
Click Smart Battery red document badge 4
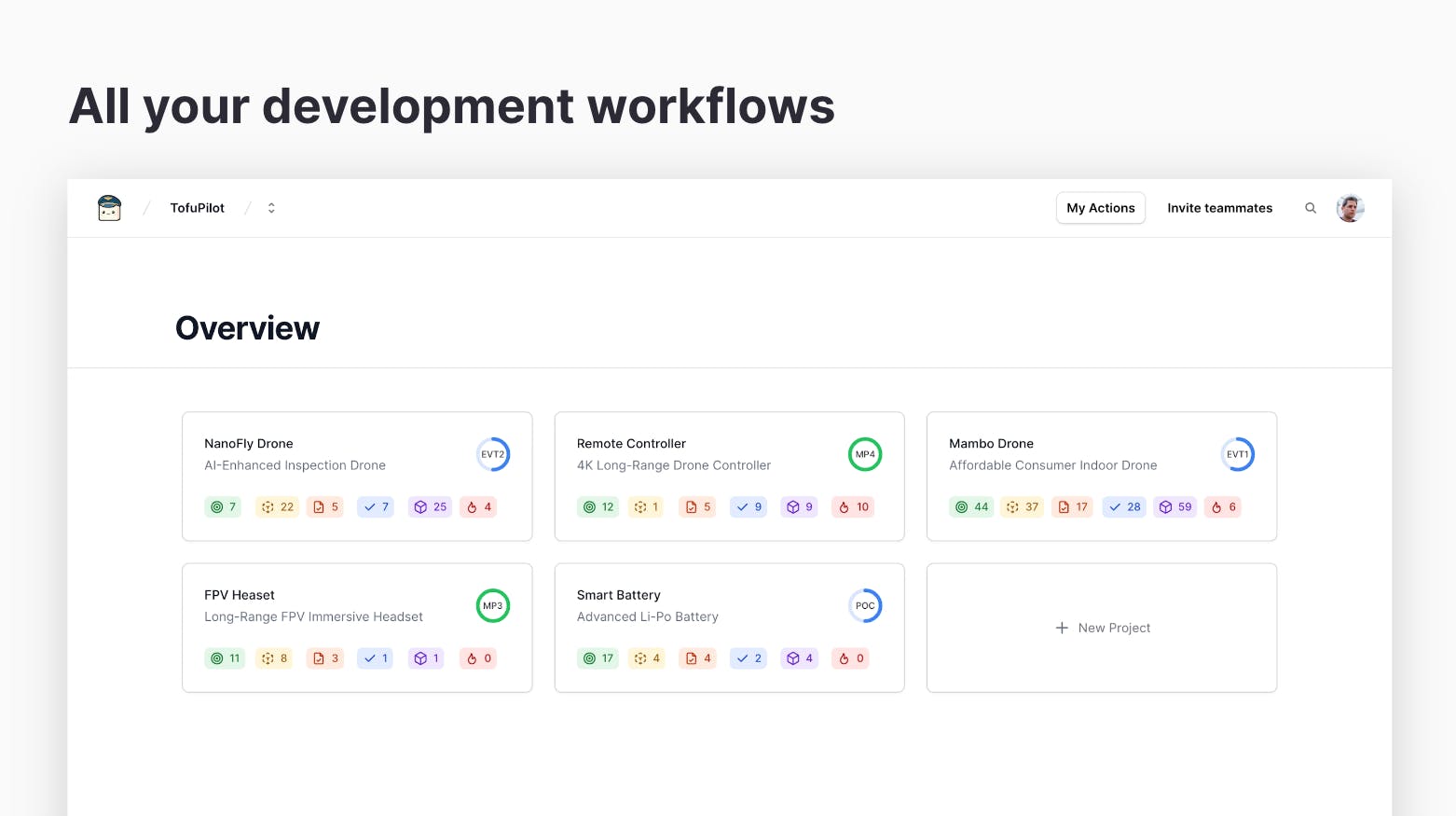698,658
